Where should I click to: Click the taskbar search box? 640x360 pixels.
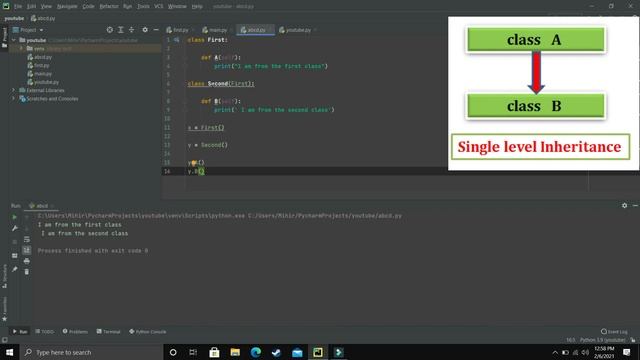pos(91,352)
